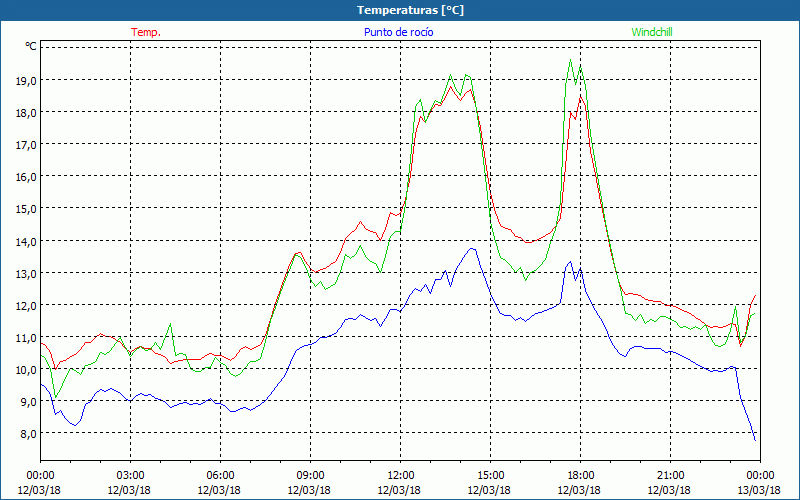Click the 10,0 y-axis value
800x500 pixels.
(x=26, y=370)
